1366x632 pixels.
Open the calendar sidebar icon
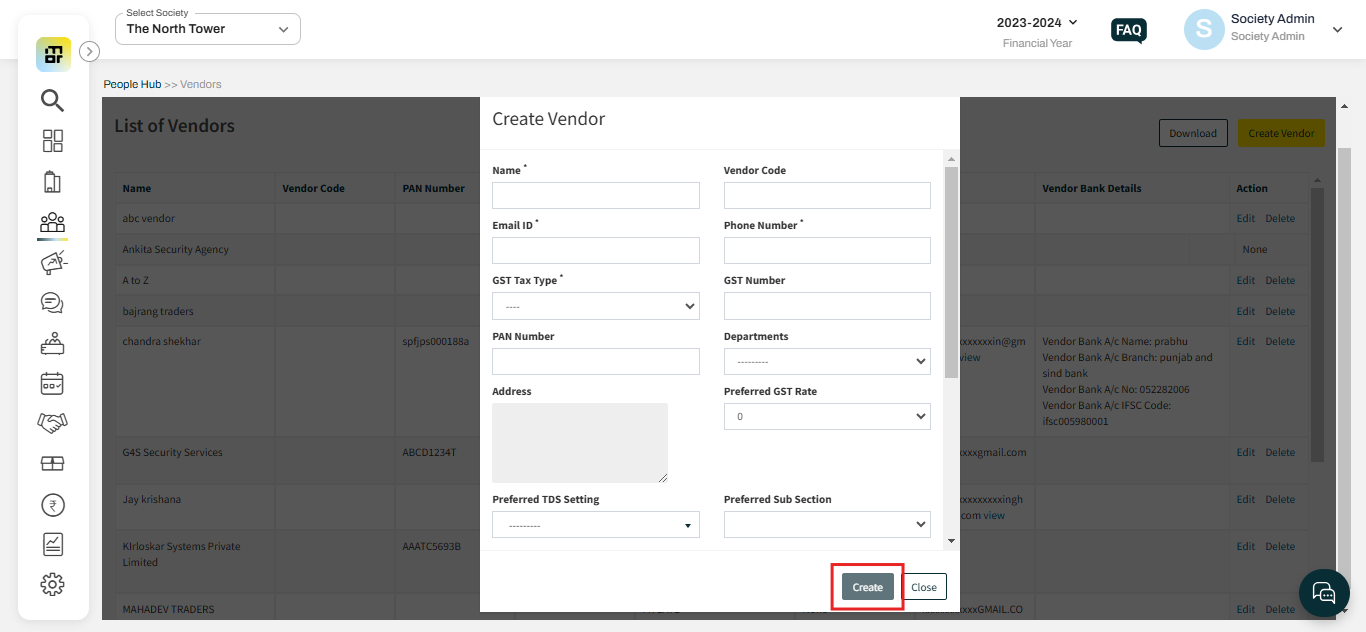[52, 383]
